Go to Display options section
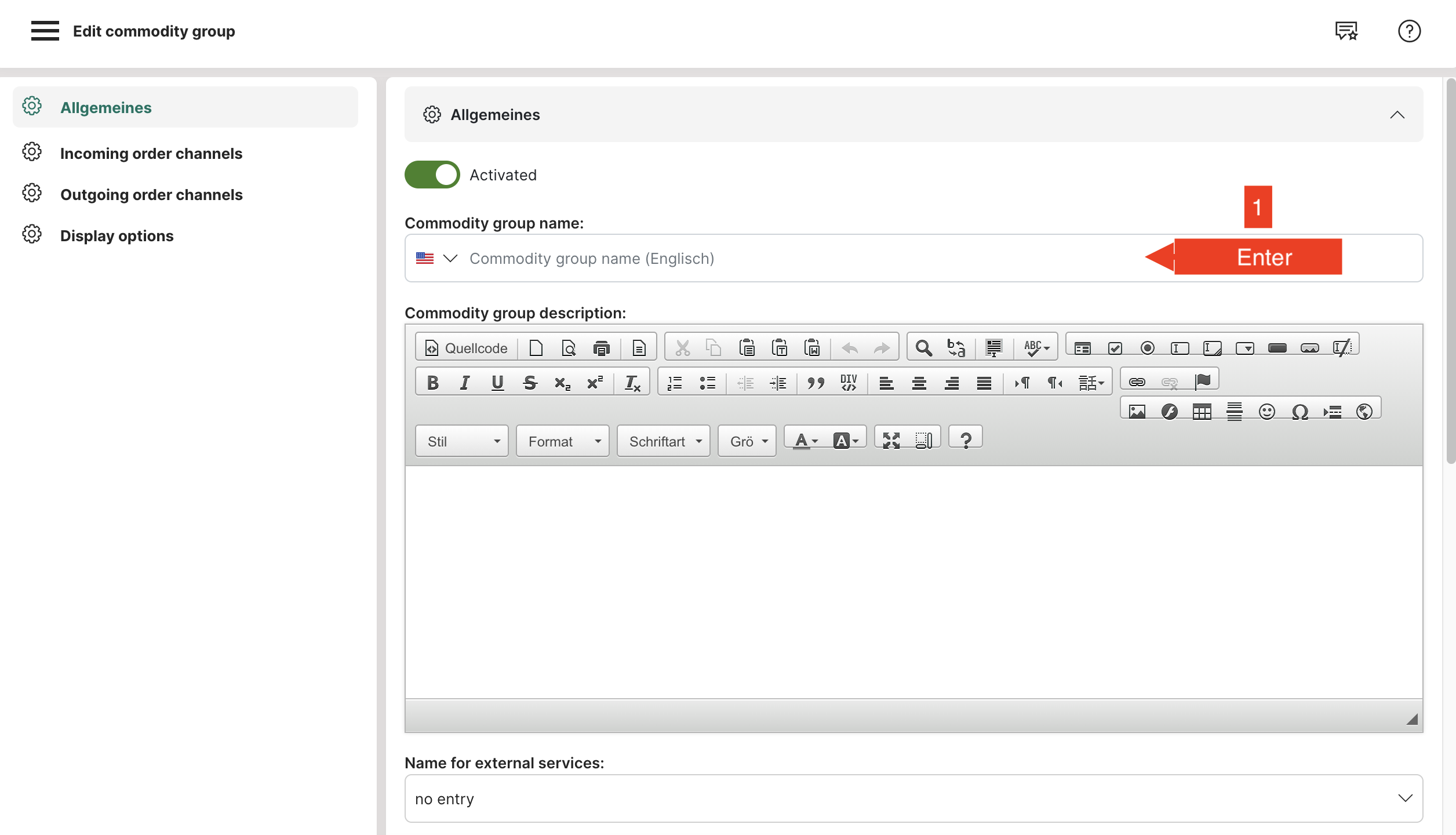The image size is (1456, 835). point(117,235)
